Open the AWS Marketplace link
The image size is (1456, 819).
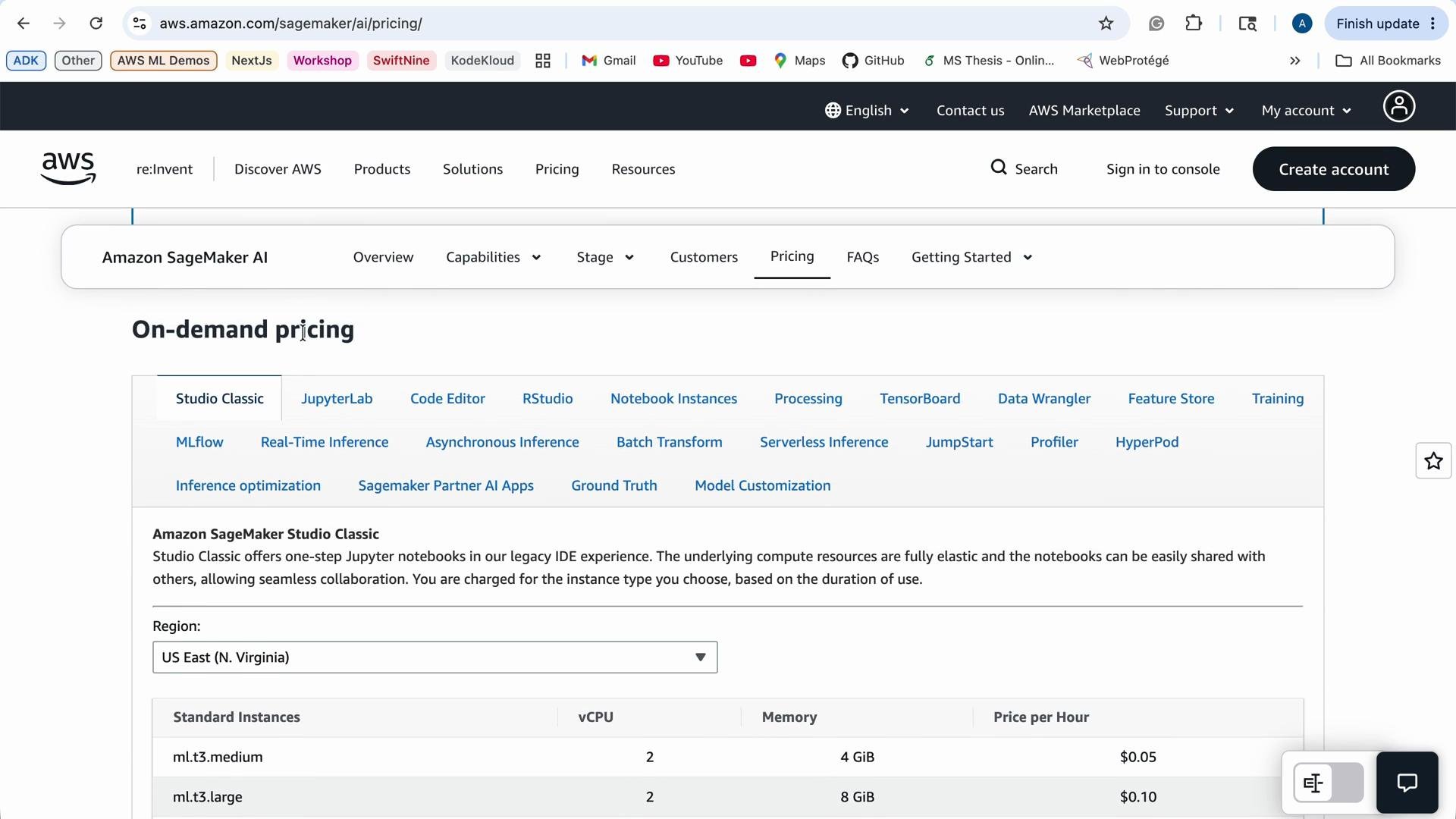[1084, 111]
